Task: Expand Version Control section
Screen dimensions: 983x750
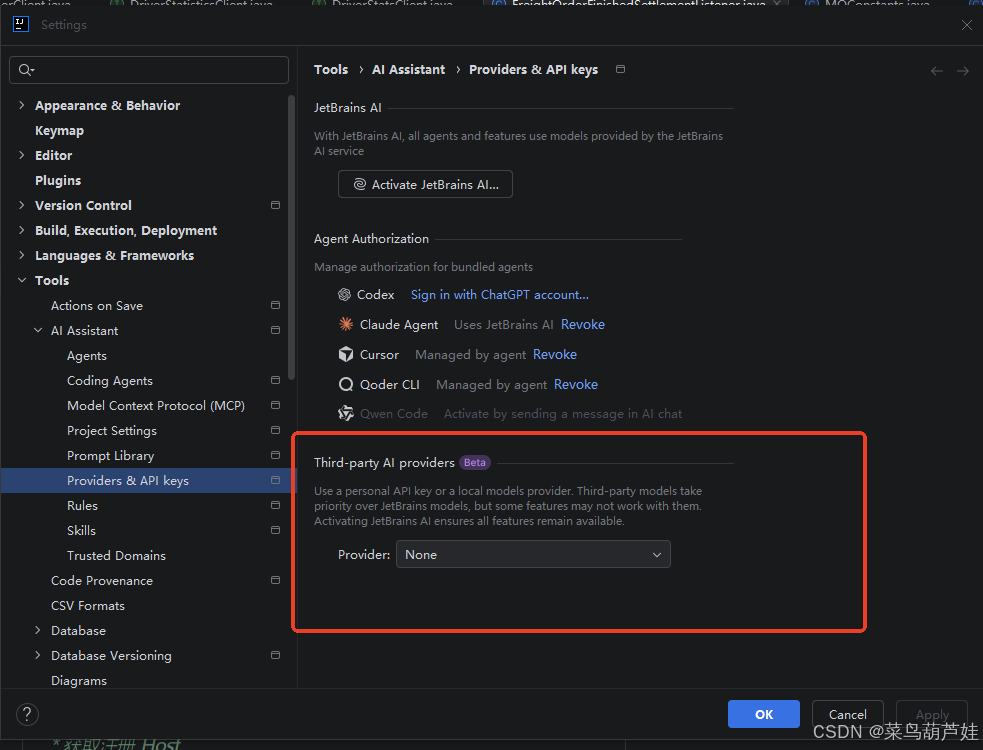Action: [22, 205]
